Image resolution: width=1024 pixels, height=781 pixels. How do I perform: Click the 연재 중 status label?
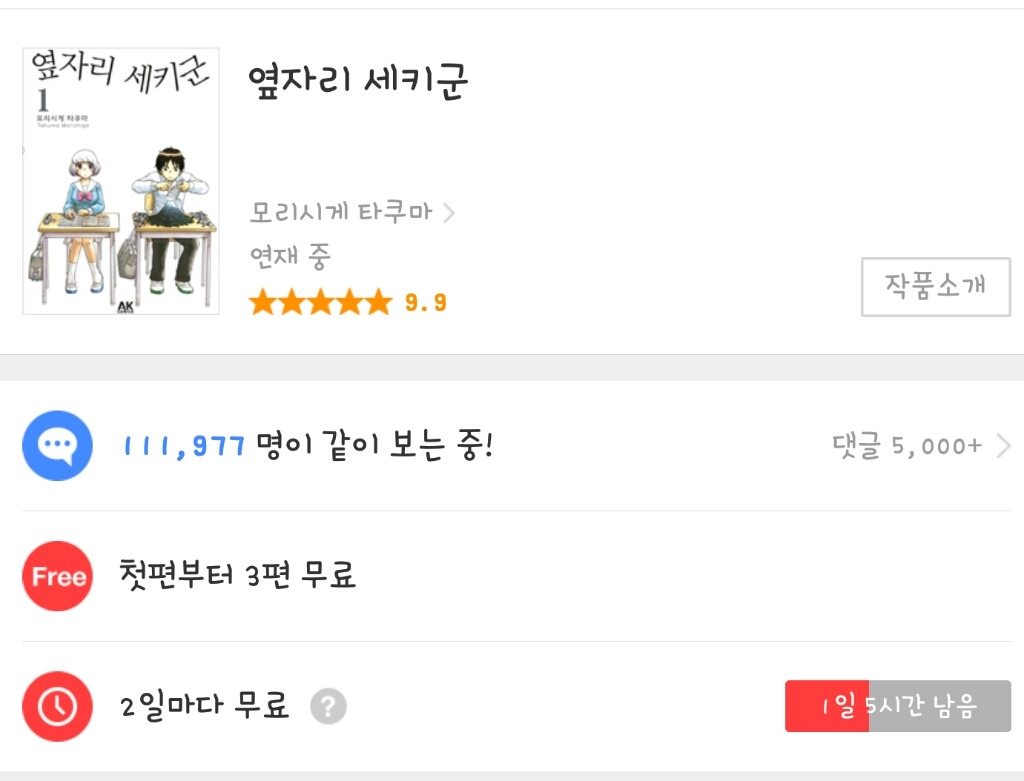tap(290, 257)
